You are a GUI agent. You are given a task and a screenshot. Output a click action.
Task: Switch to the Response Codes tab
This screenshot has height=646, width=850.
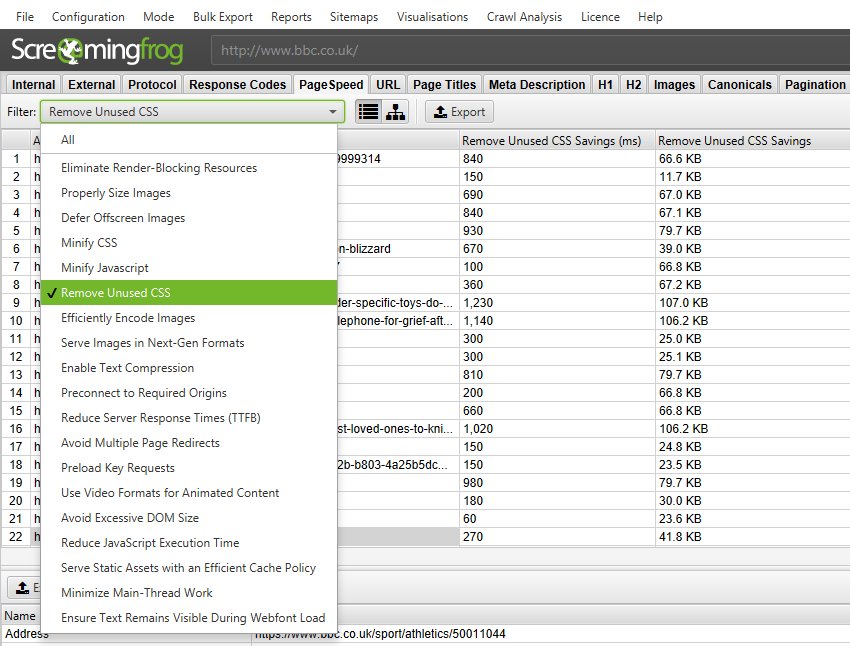click(x=237, y=85)
